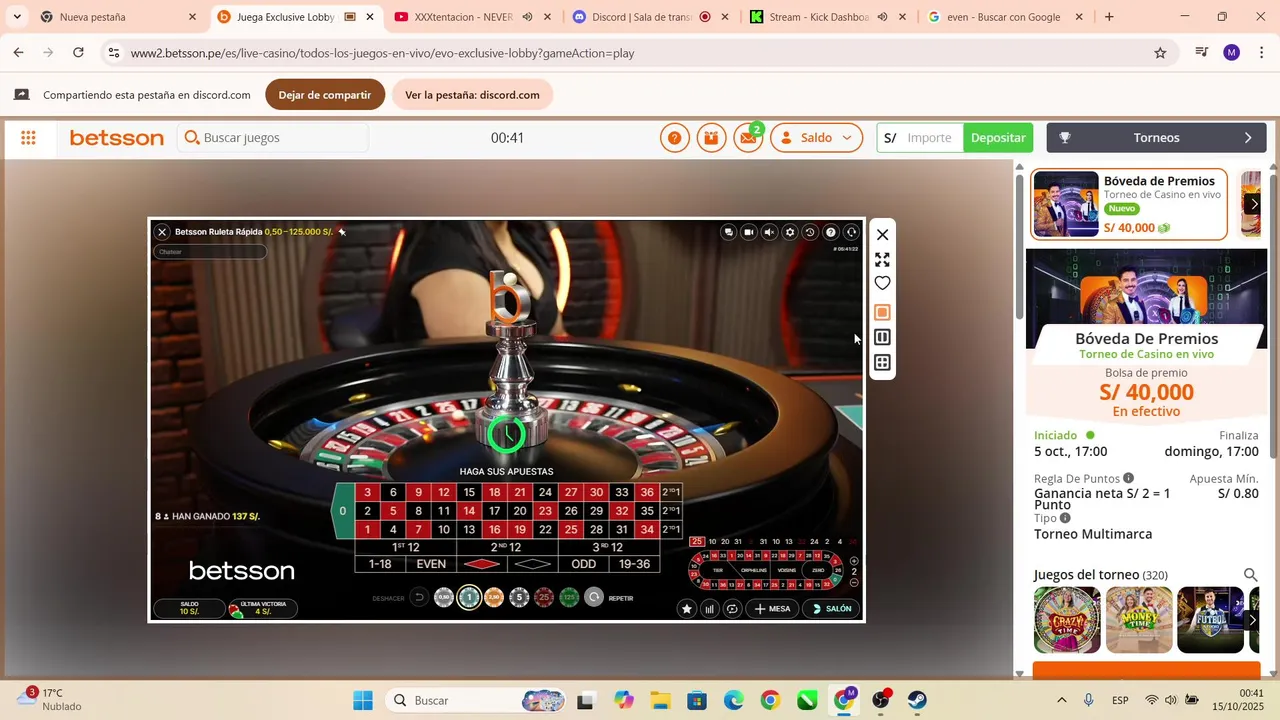
Task: Undo last bet with Deshacer button
Action: 419,598
